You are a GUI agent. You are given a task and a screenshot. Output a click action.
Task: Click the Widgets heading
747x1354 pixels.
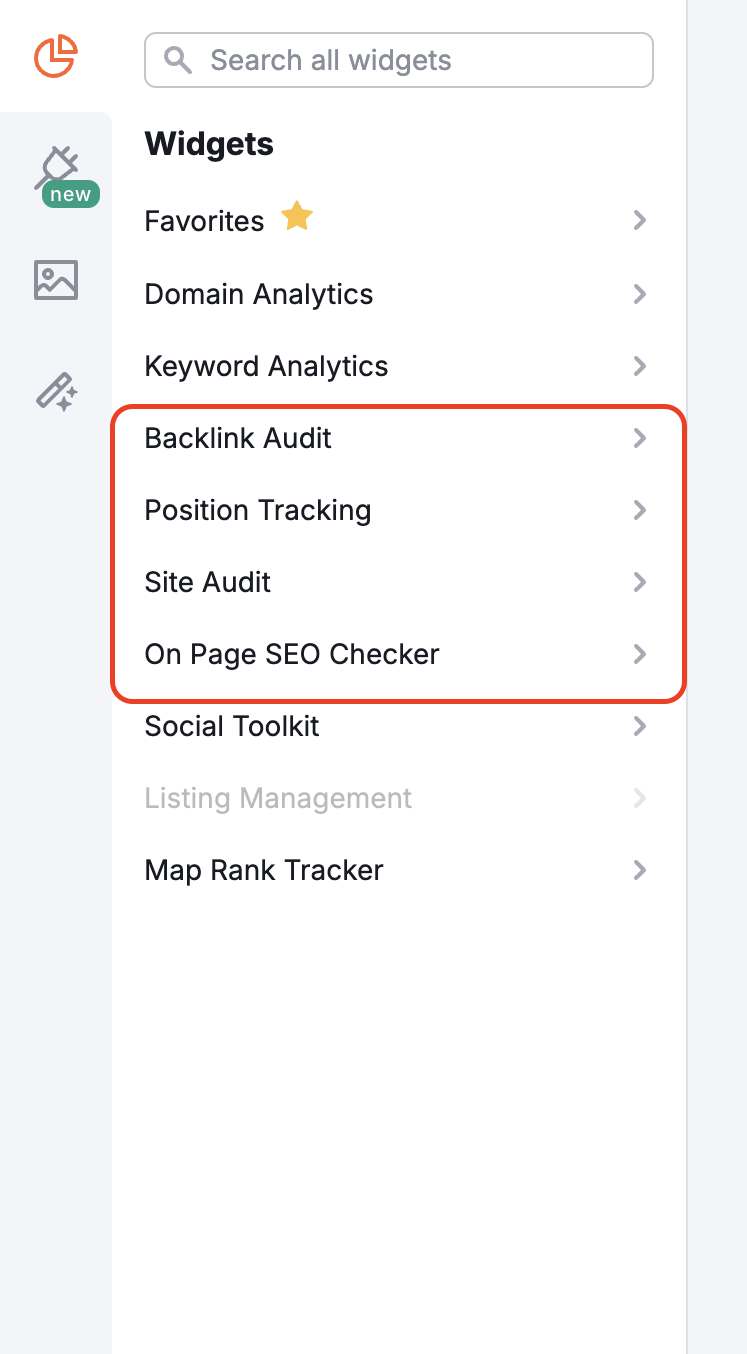[208, 143]
